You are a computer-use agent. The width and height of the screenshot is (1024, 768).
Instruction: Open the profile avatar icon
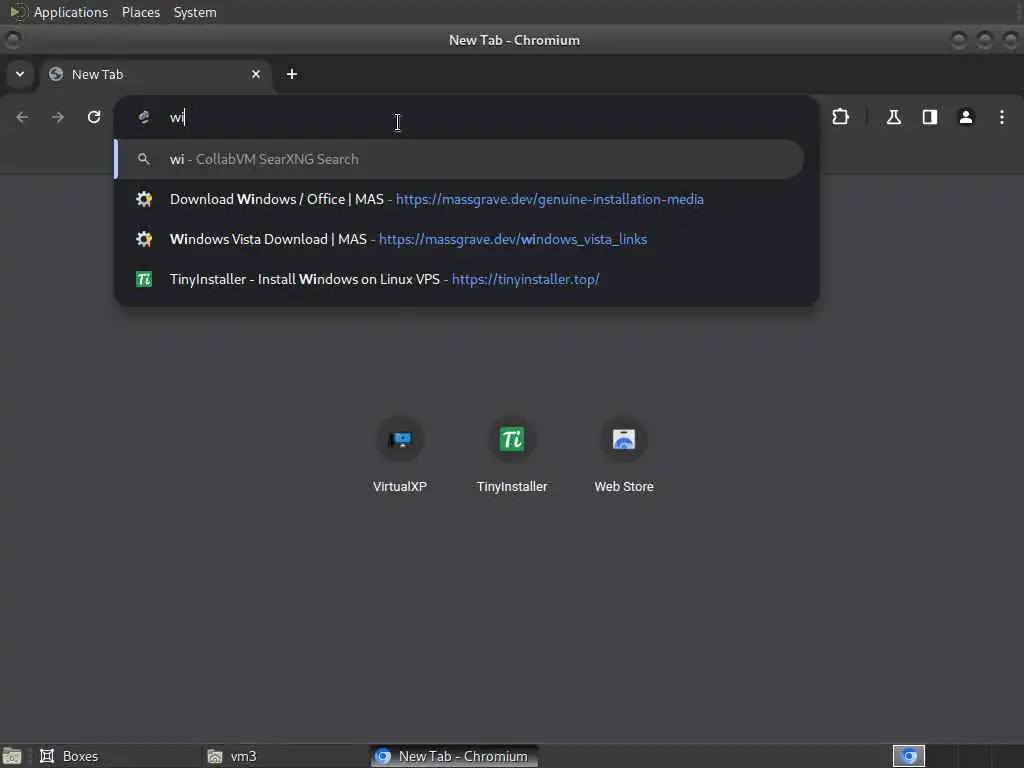(965, 117)
